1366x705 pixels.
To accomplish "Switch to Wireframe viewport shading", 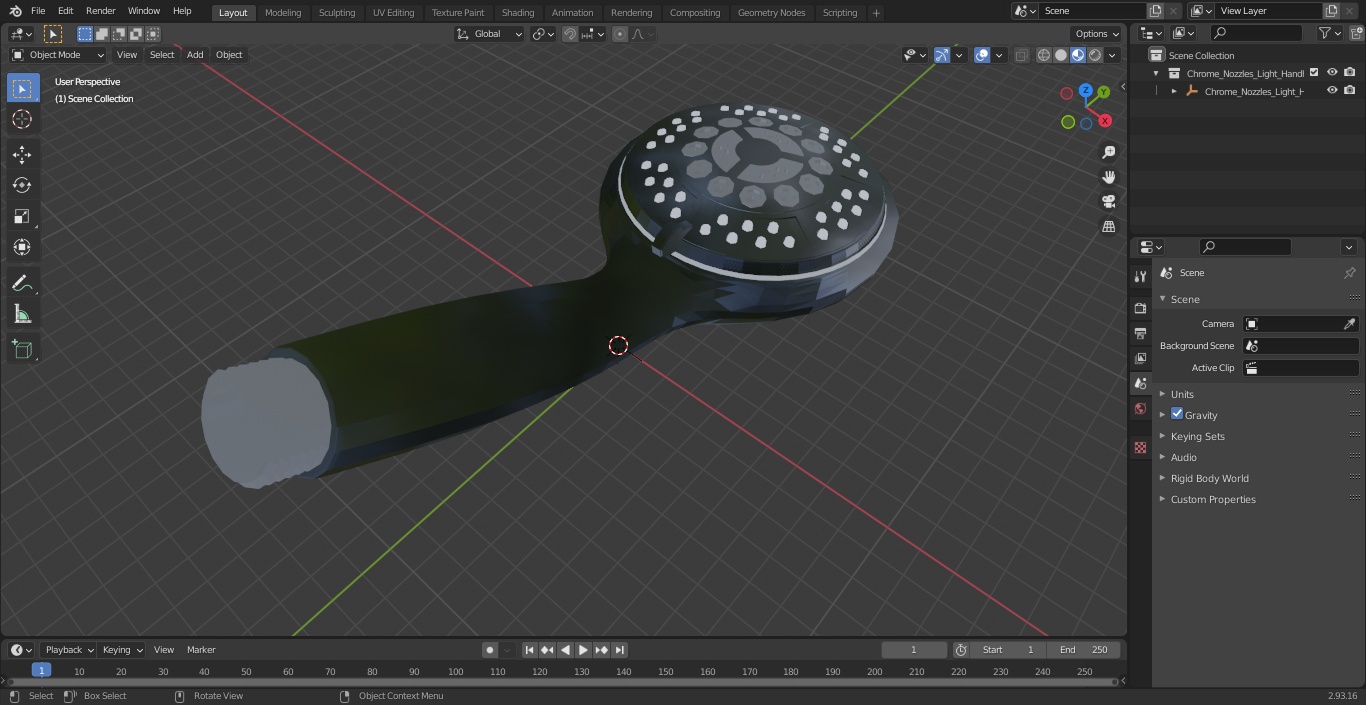I will click(1044, 55).
